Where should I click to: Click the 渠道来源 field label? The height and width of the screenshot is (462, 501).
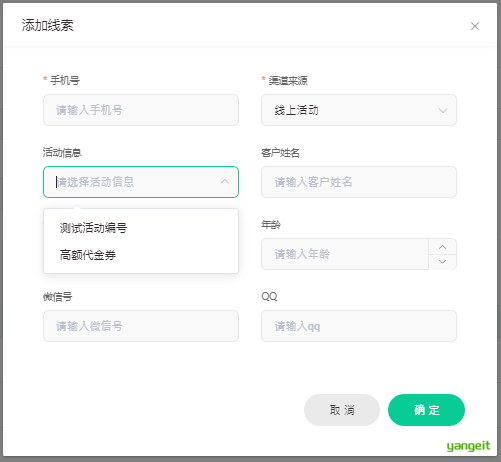click(x=288, y=80)
